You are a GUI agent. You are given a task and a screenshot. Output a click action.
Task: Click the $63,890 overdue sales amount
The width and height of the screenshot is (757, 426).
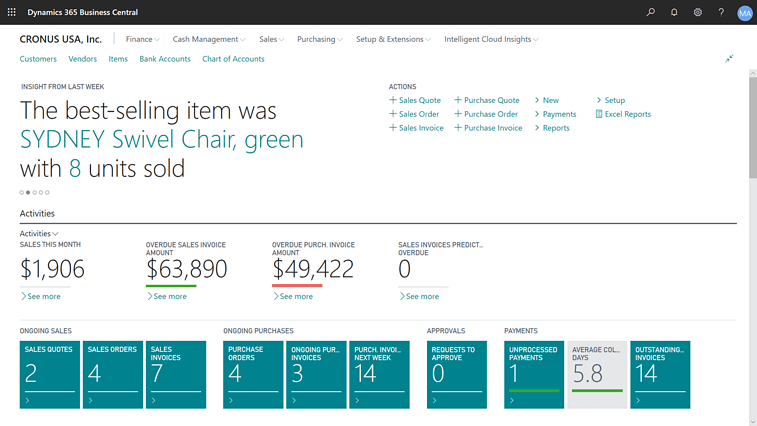coord(186,269)
